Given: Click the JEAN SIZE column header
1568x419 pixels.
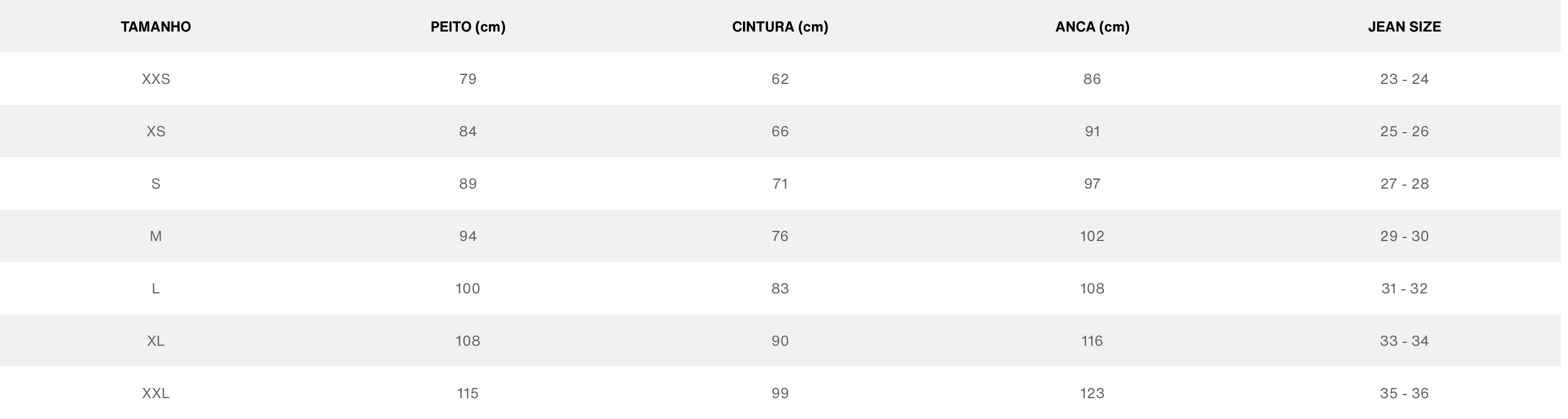Looking at the screenshot, I should pyautogui.click(x=1404, y=27).
